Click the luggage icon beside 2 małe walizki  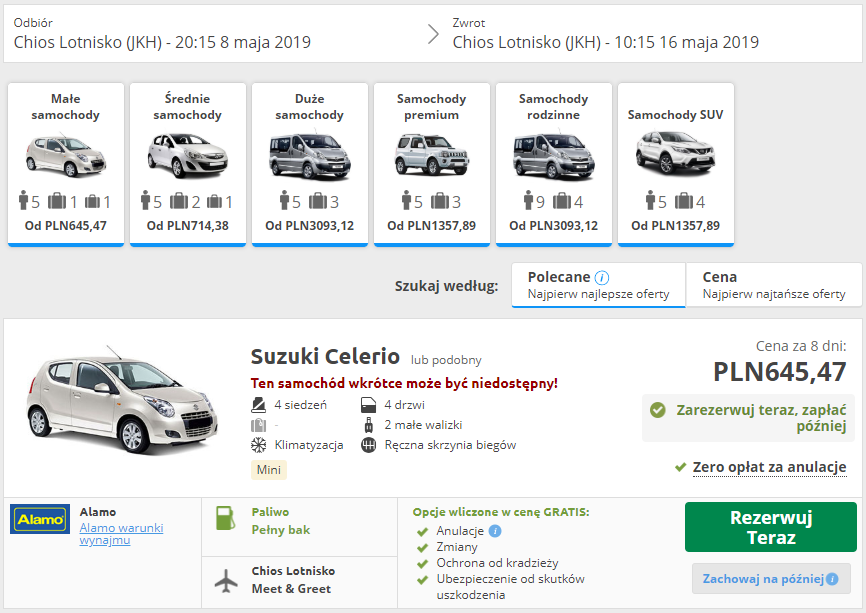(368, 425)
